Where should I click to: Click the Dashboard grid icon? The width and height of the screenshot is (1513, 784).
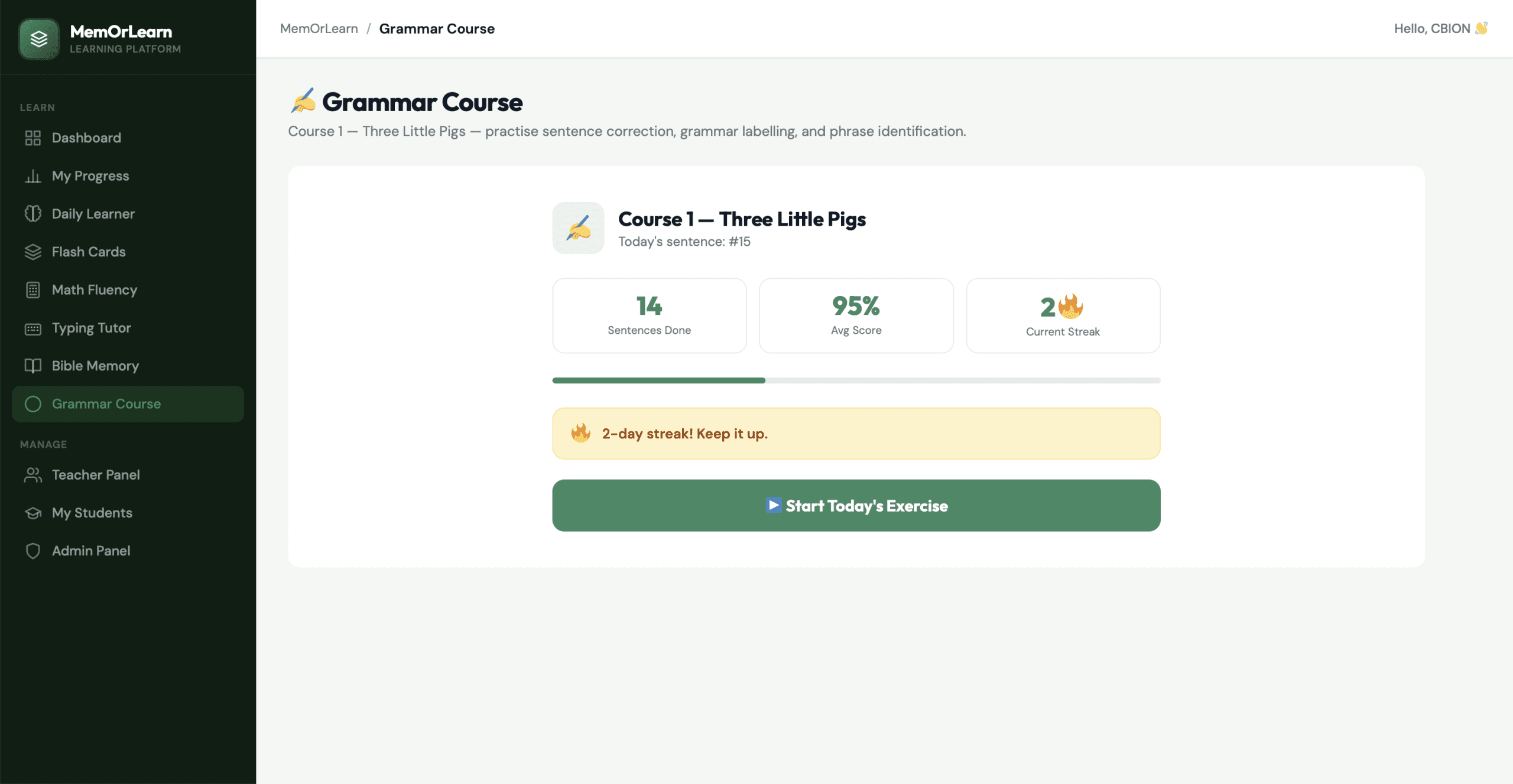[33, 138]
